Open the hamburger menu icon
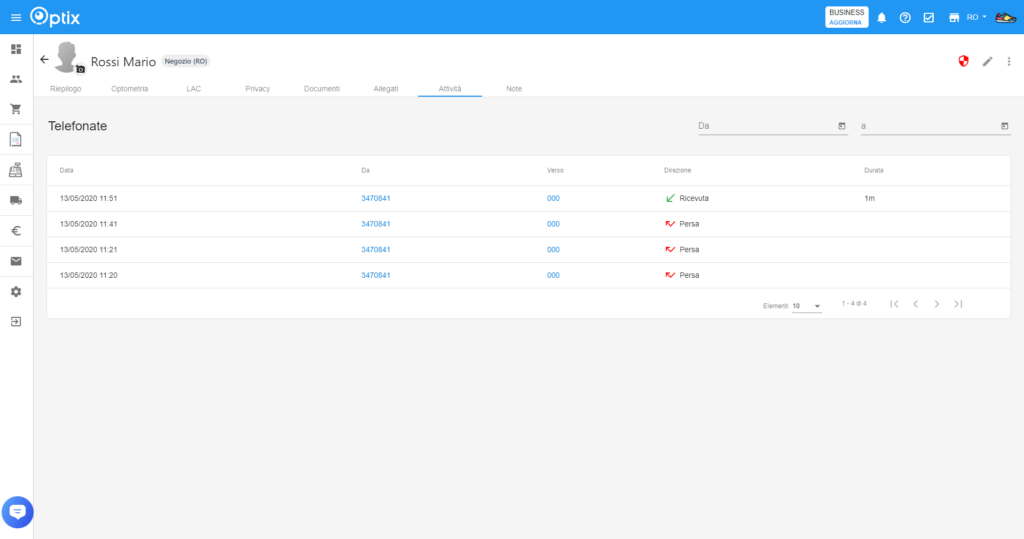The image size is (1024, 539). pyautogui.click(x=15, y=17)
